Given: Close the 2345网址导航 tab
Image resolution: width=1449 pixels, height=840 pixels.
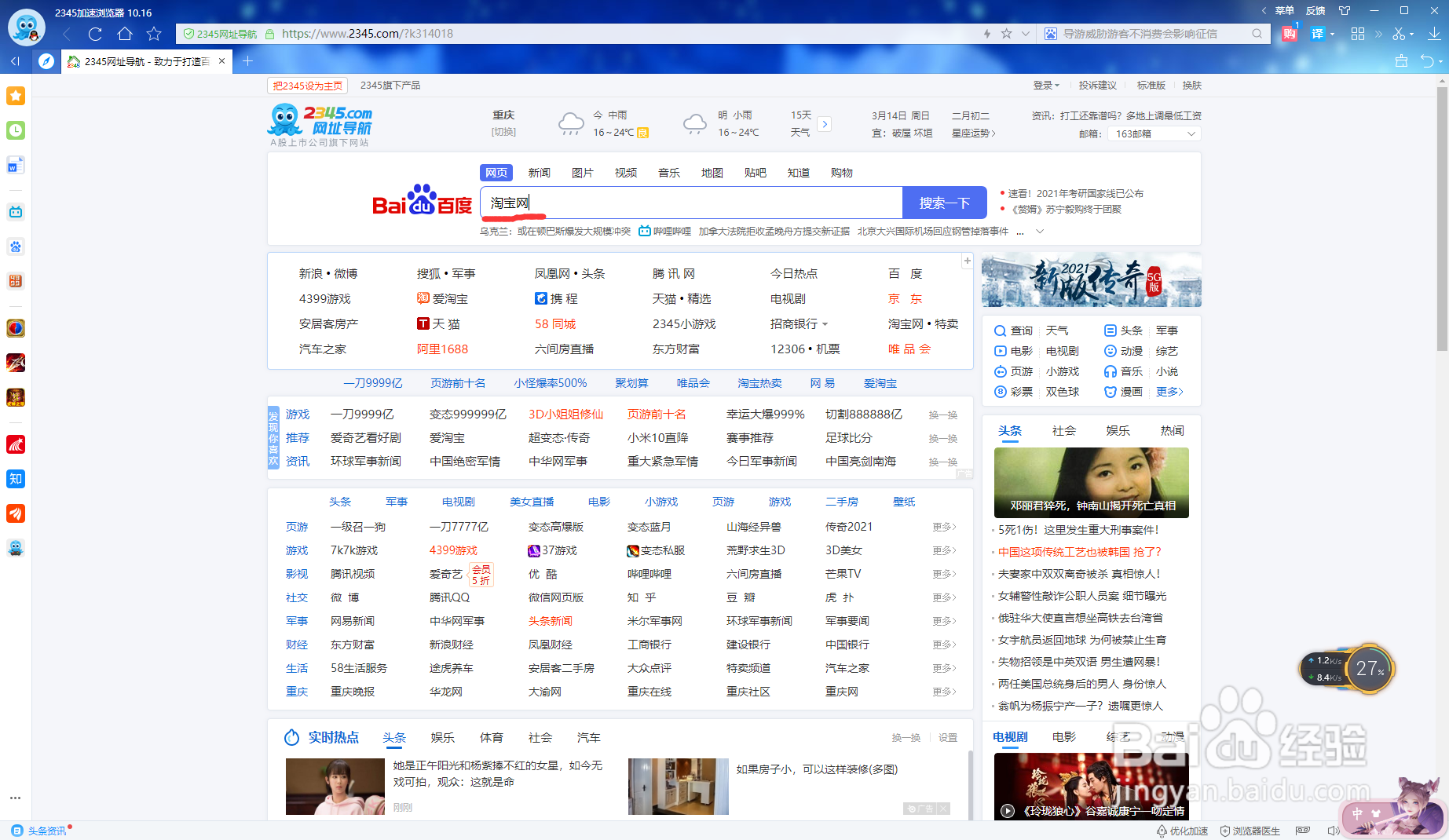Looking at the screenshot, I should point(221,61).
